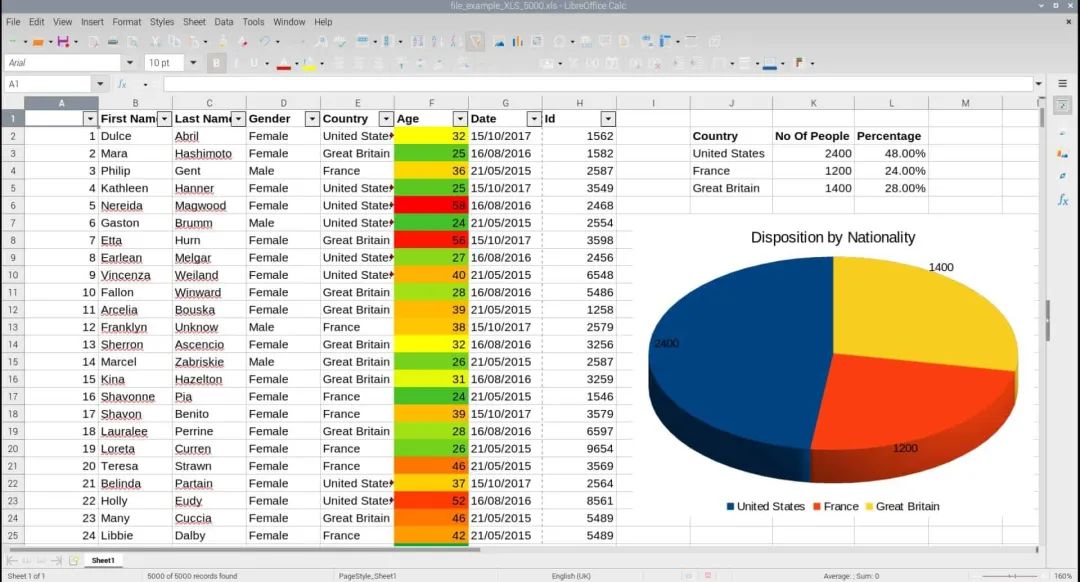Image resolution: width=1080 pixels, height=582 pixels.
Task: Click the Center Horizontally alignment icon
Action: [x=359, y=63]
